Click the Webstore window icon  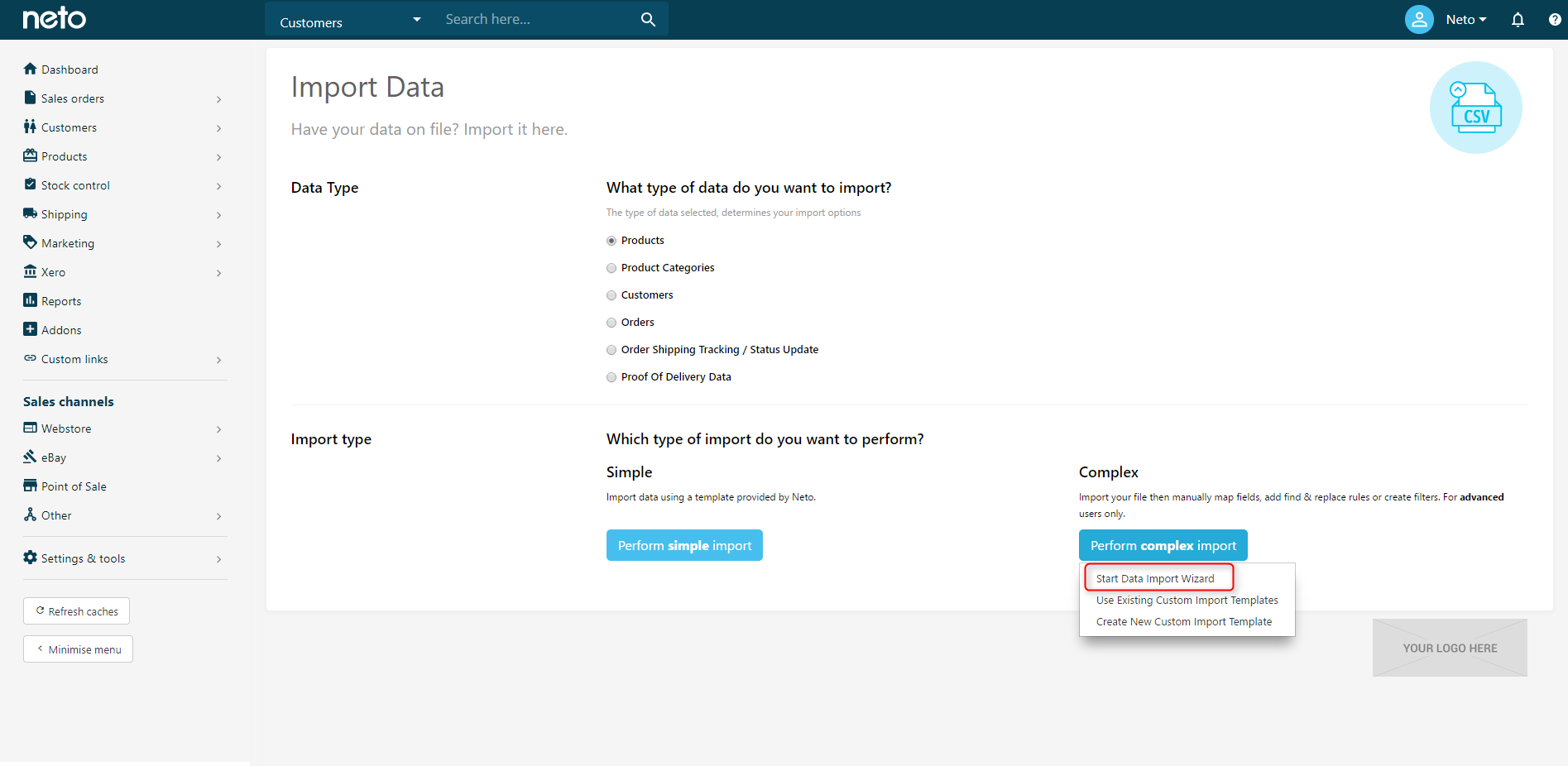(x=31, y=428)
